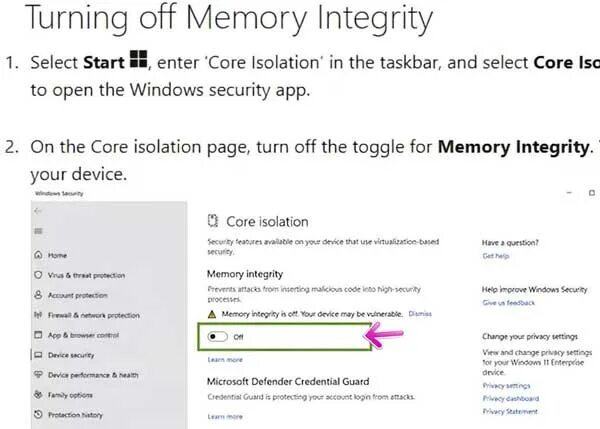Click the Device performance & health heart icon
The width and height of the screenshot is (600, 429).
tap(37, 375)
